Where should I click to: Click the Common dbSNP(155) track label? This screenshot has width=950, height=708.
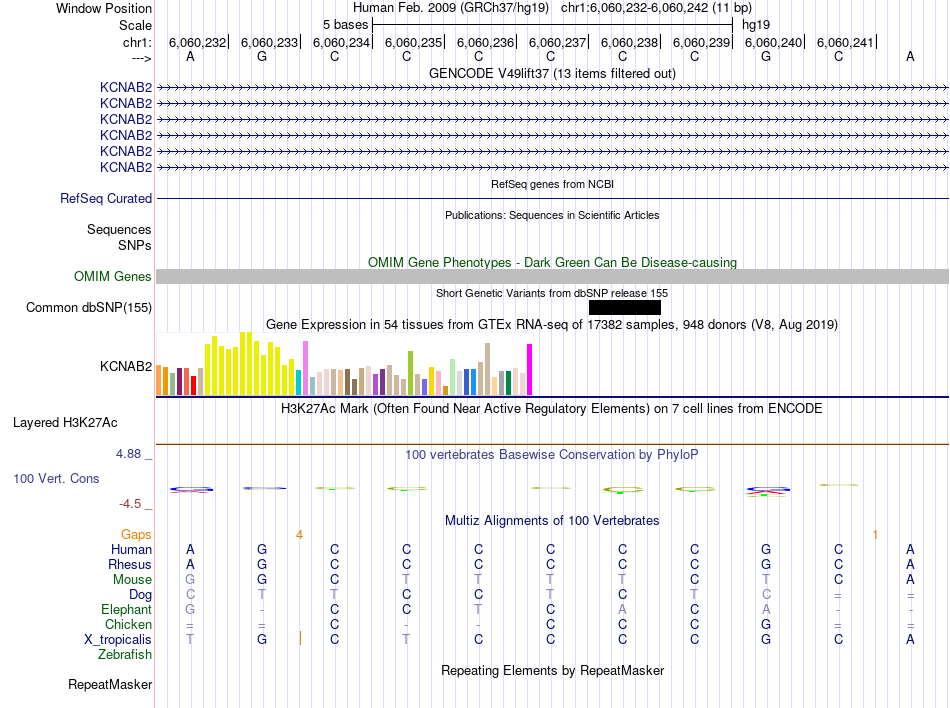click(88, 308)
